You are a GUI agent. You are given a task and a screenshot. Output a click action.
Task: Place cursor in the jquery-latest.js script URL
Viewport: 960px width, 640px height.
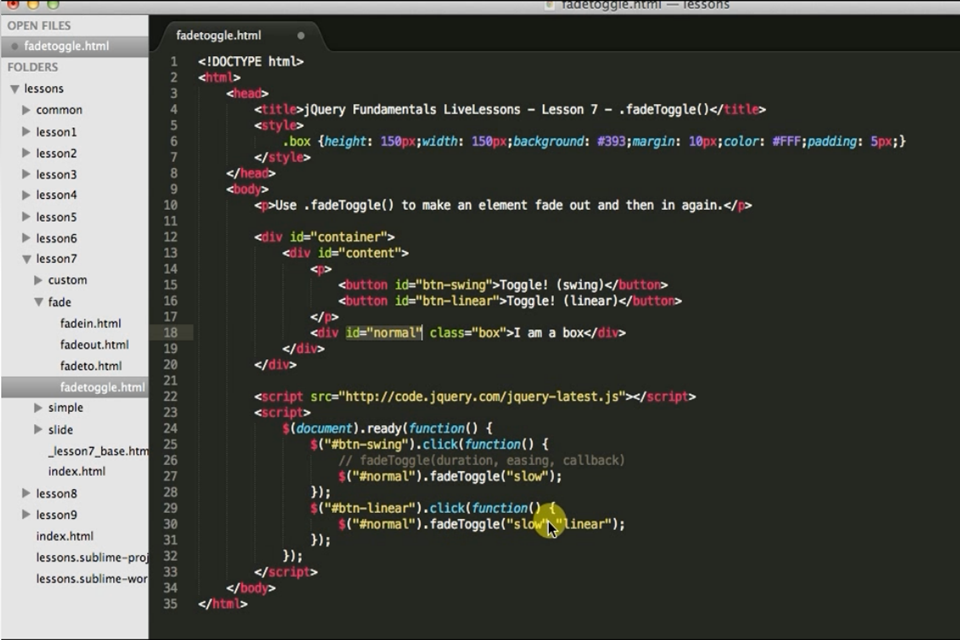click(x=482, y=397)
